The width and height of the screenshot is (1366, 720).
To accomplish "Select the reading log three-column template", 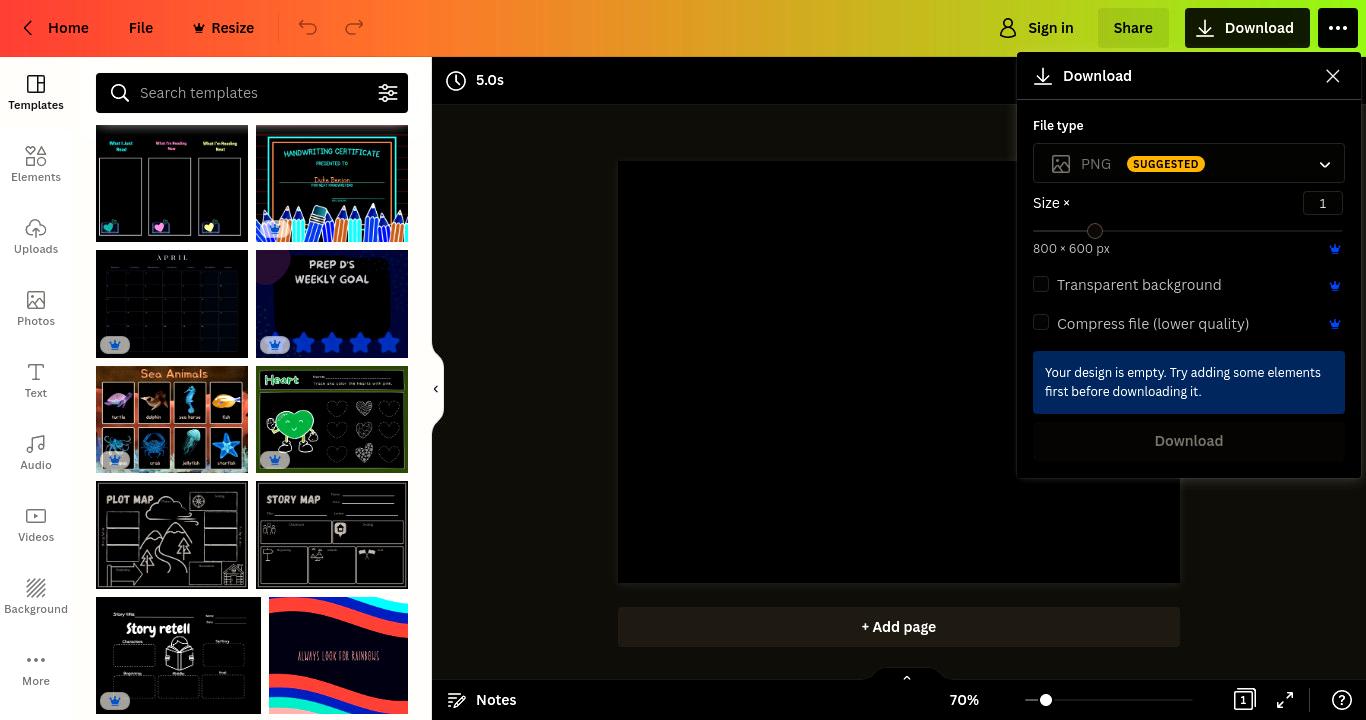I will [x=172, y=183].
